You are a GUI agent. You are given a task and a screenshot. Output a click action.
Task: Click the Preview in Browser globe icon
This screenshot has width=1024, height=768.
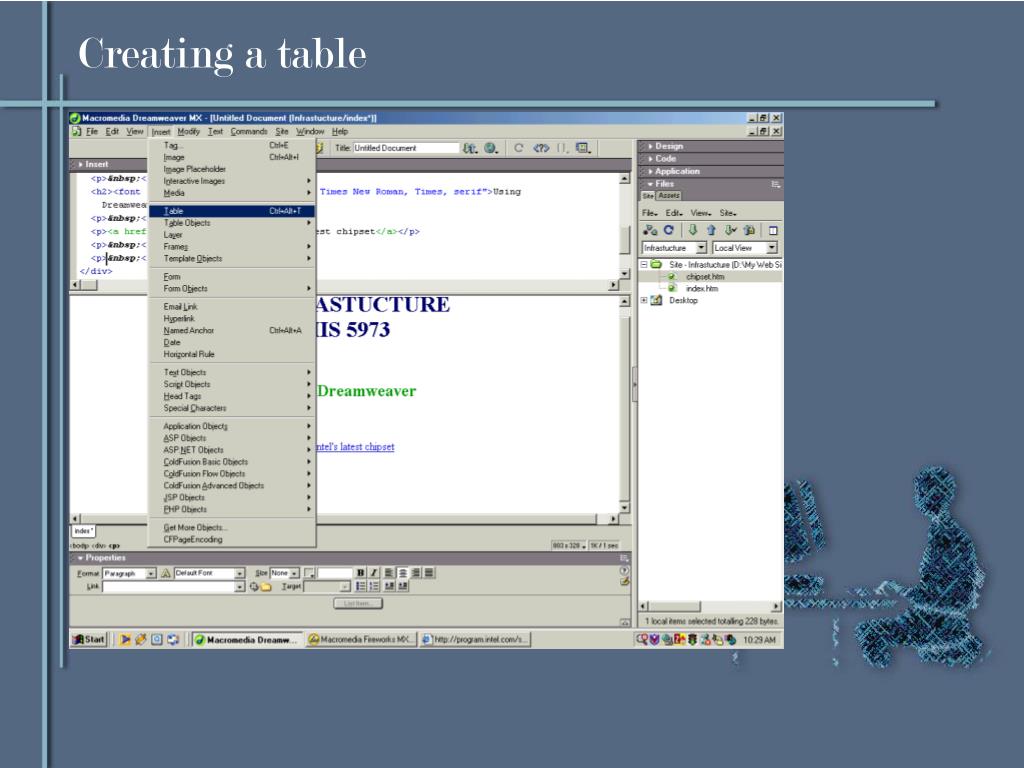491,148
